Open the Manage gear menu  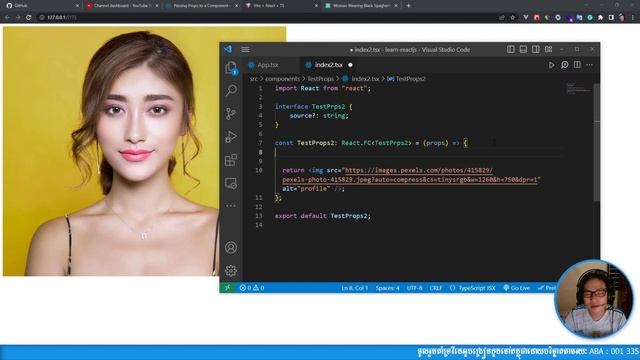231,270
